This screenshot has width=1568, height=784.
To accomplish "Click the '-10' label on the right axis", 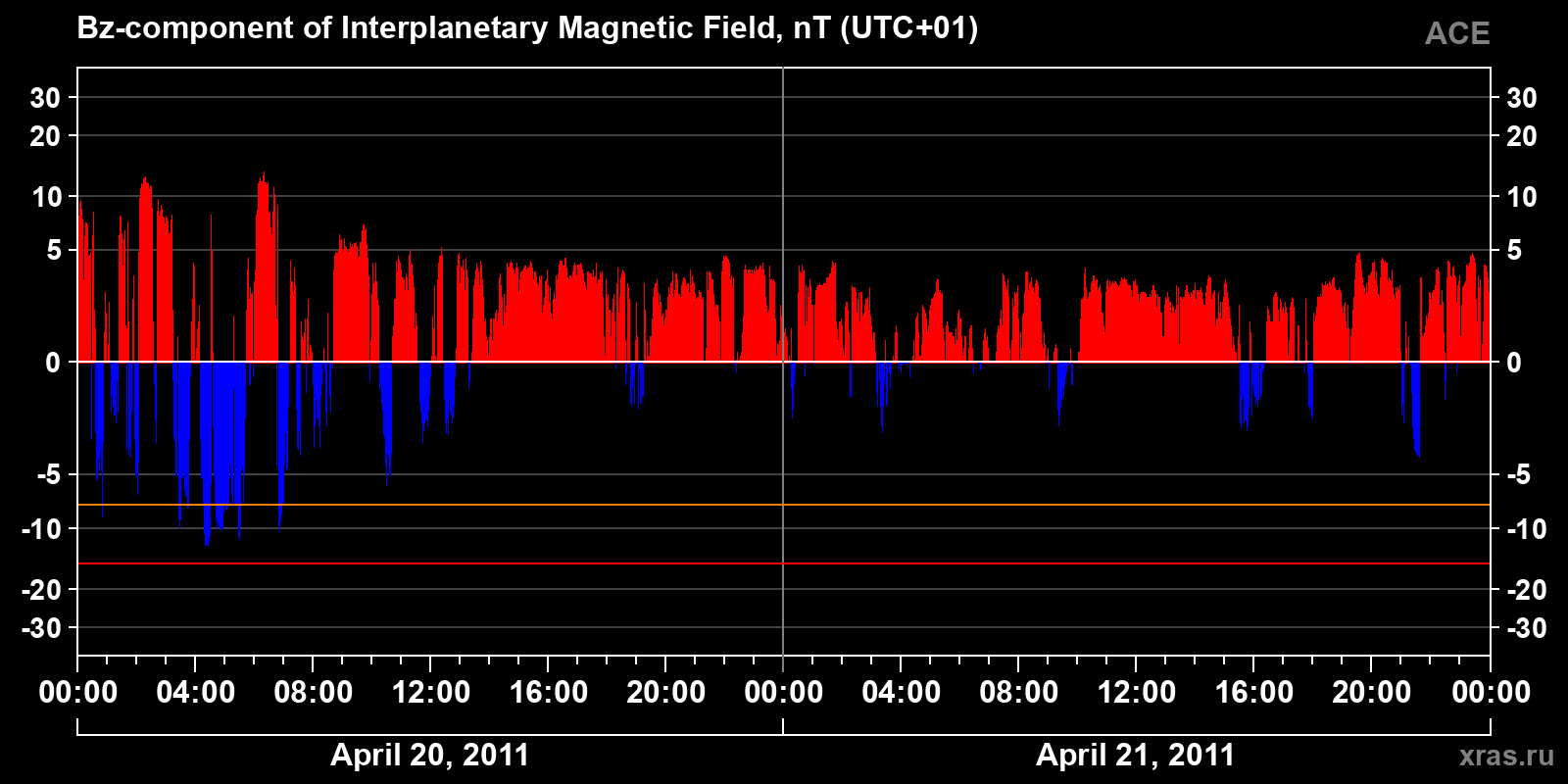I will point(1526,529).
